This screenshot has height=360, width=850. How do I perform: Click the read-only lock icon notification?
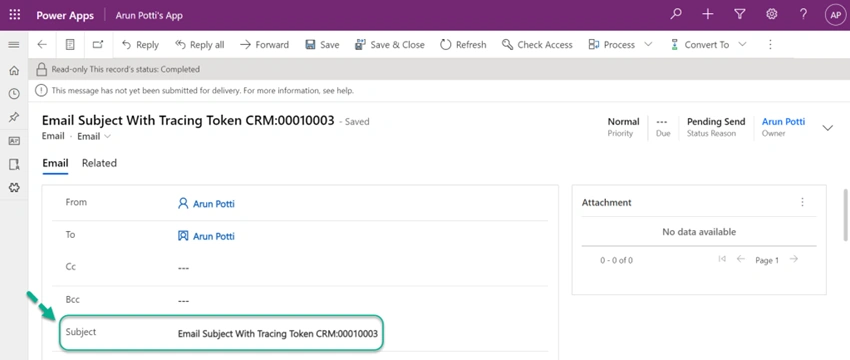pyautogui.click(x=41, y=69)
